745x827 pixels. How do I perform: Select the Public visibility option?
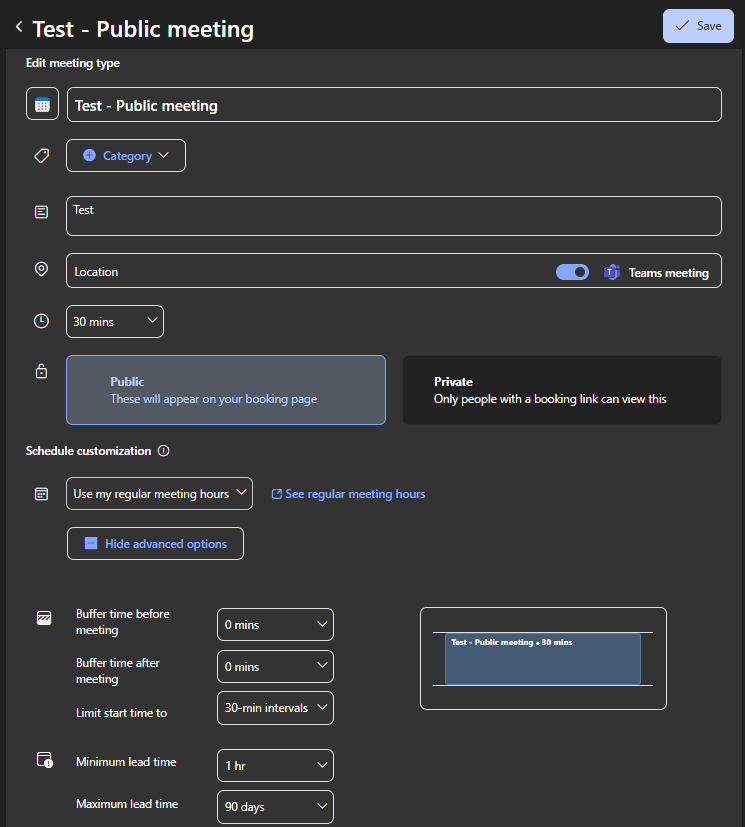click(226, 390)
